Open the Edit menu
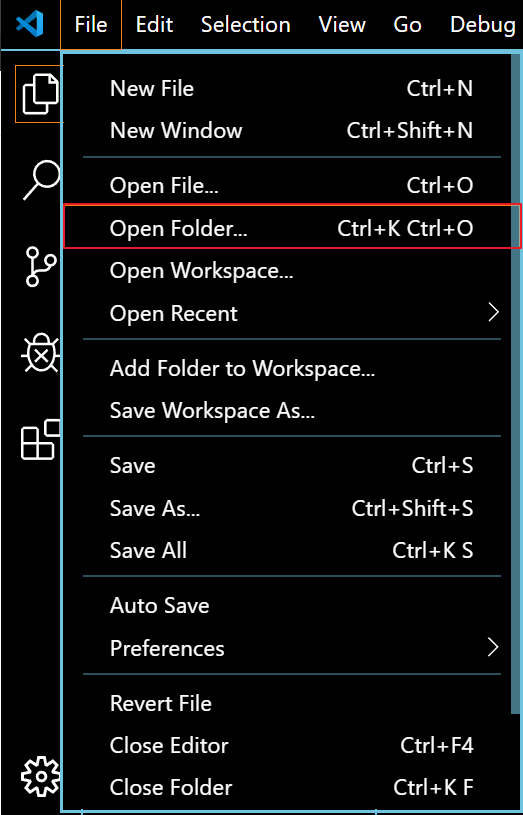The height and width of the screenshot is (815, 523). click(x=154, y=24)
